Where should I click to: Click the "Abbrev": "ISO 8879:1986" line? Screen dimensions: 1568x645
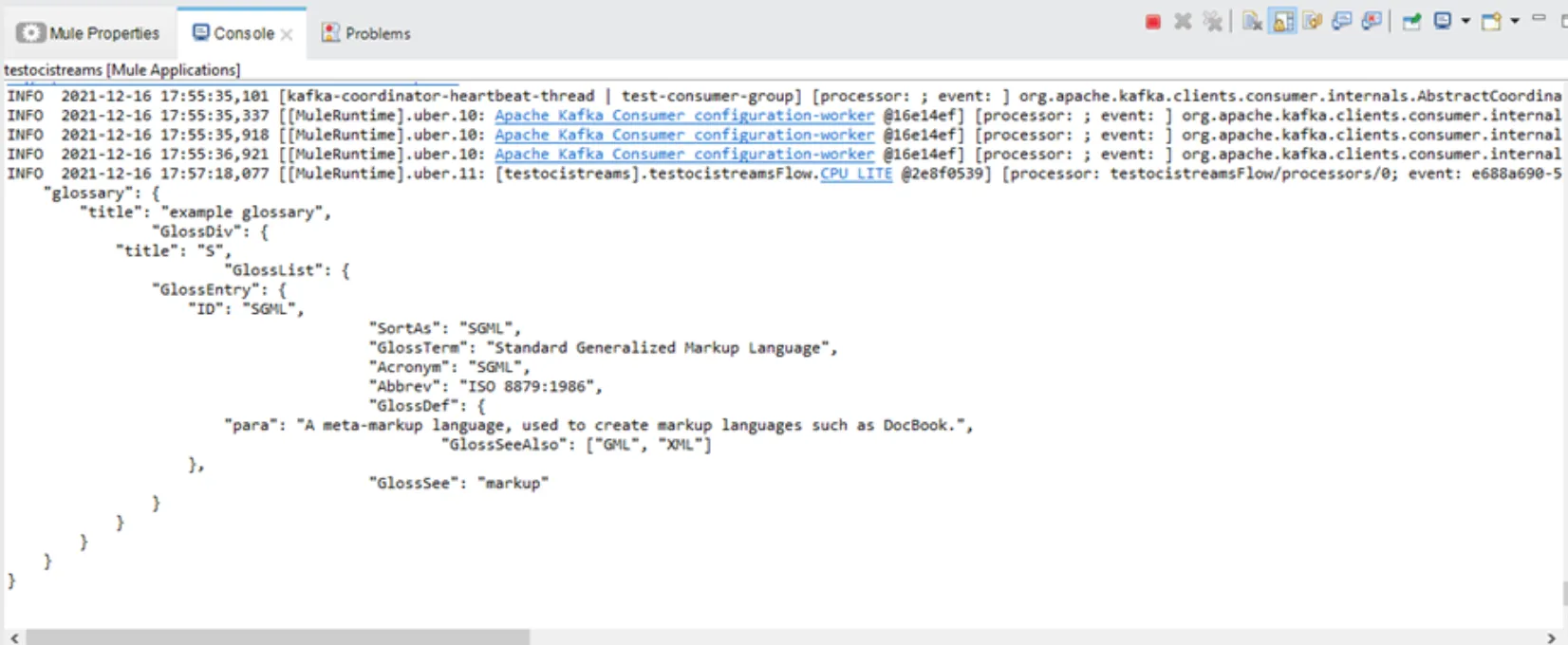click(x=486, y=386)
